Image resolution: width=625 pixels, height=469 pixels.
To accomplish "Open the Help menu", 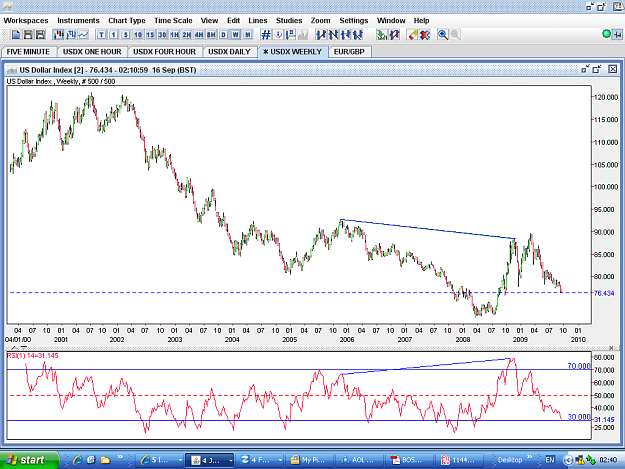I will pos(421,20).
